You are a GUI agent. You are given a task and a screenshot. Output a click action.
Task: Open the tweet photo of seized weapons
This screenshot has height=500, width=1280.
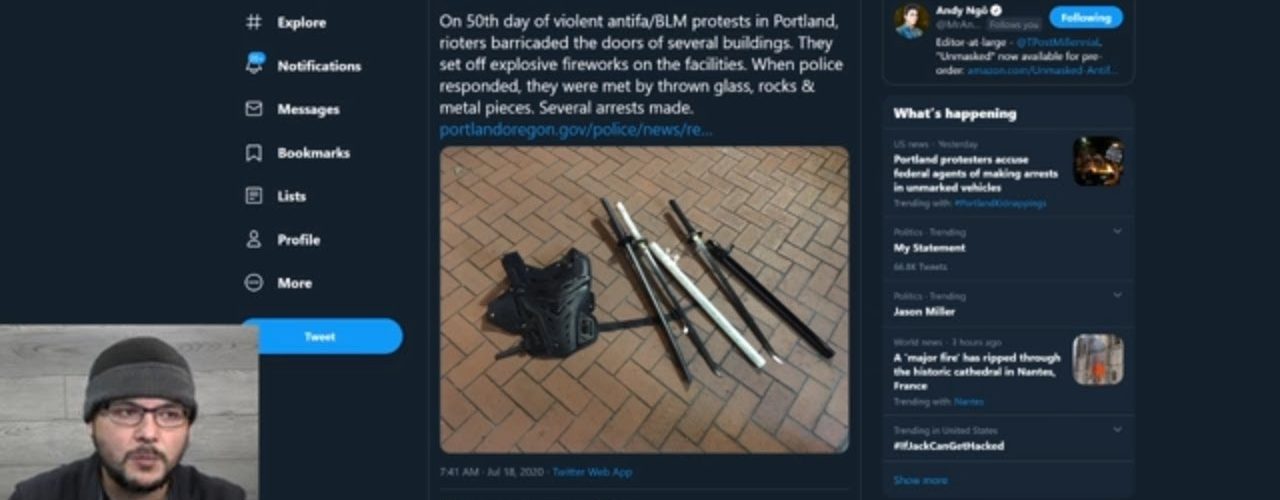click(644, 300)
